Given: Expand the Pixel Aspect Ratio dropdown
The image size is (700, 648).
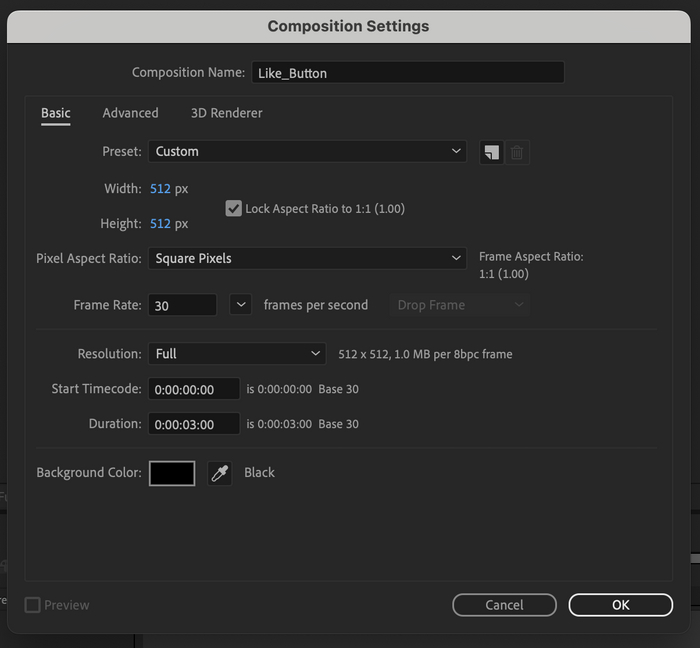Looking at the screenshot, I should pyautogui.click(x=307, y=258).
